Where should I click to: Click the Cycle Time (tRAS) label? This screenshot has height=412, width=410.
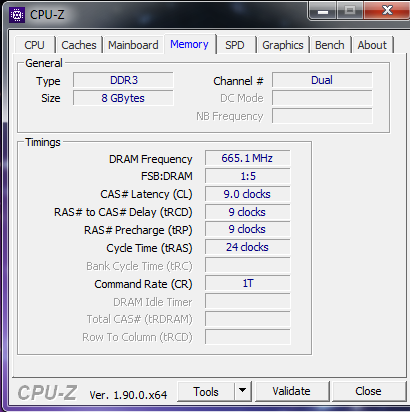[149, 248]
